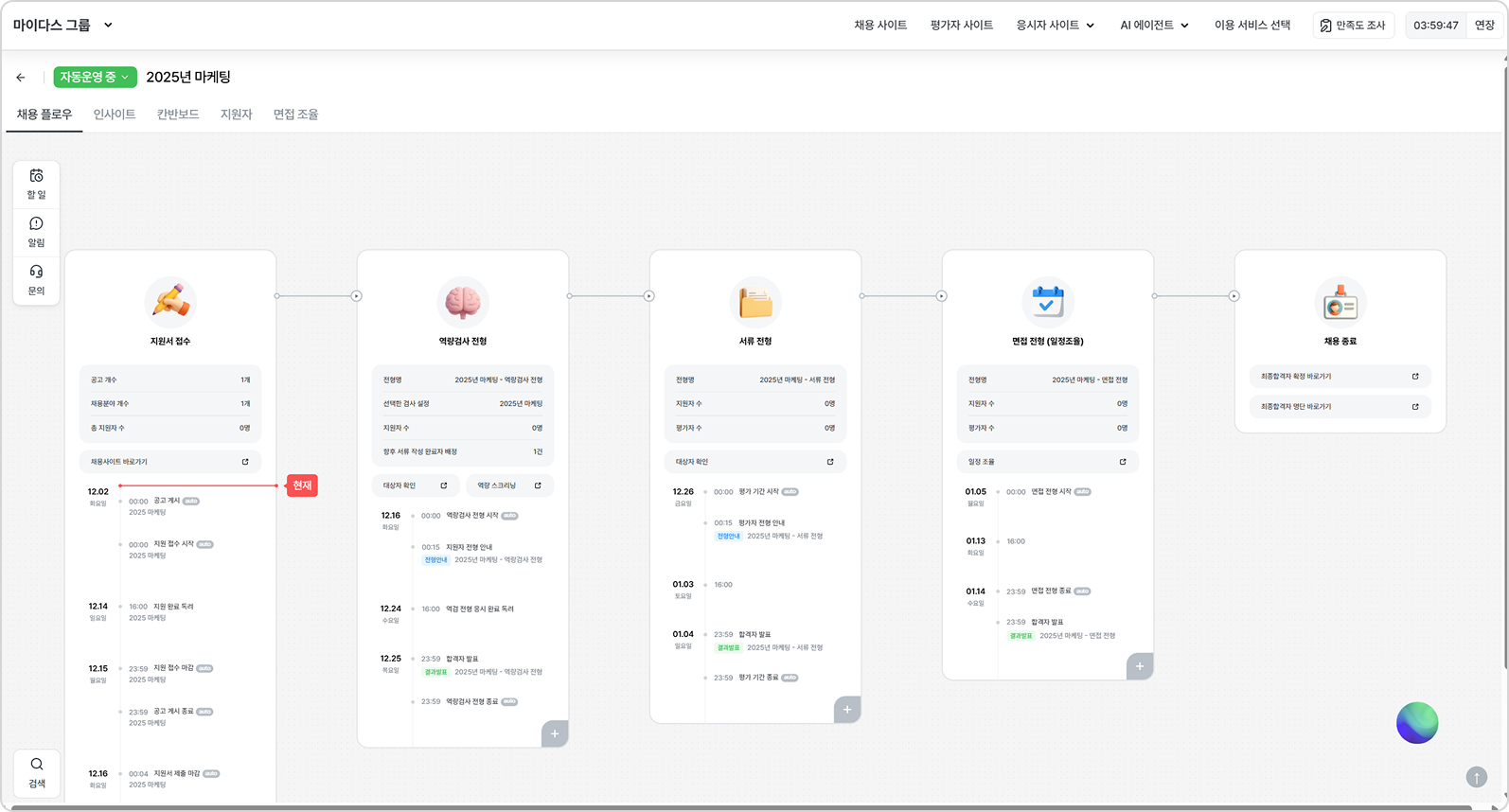
Task: Add a step with plus in 역량검사 전형 card
Action: click(x=555, y=733)
